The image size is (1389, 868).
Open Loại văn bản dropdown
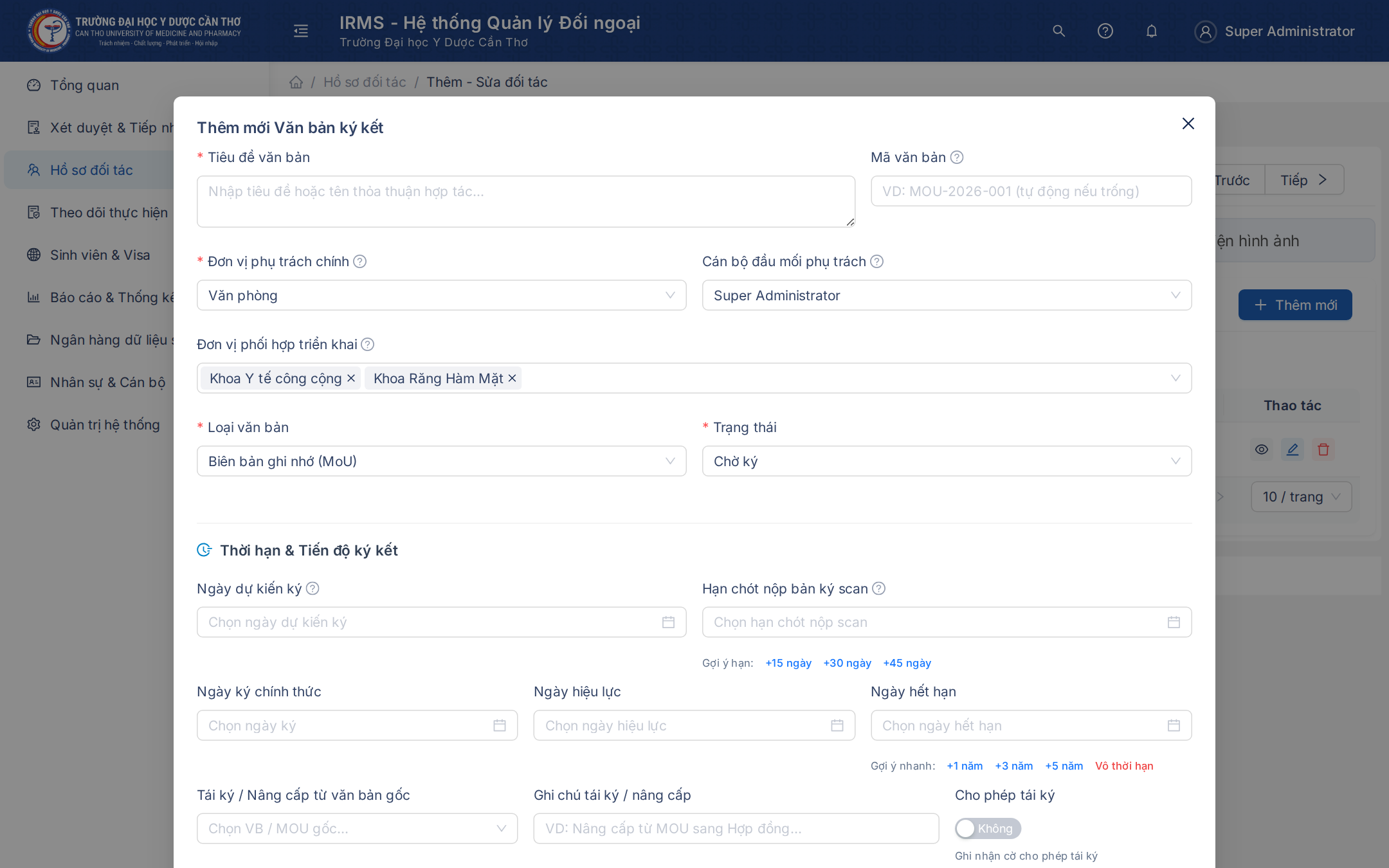441,461
